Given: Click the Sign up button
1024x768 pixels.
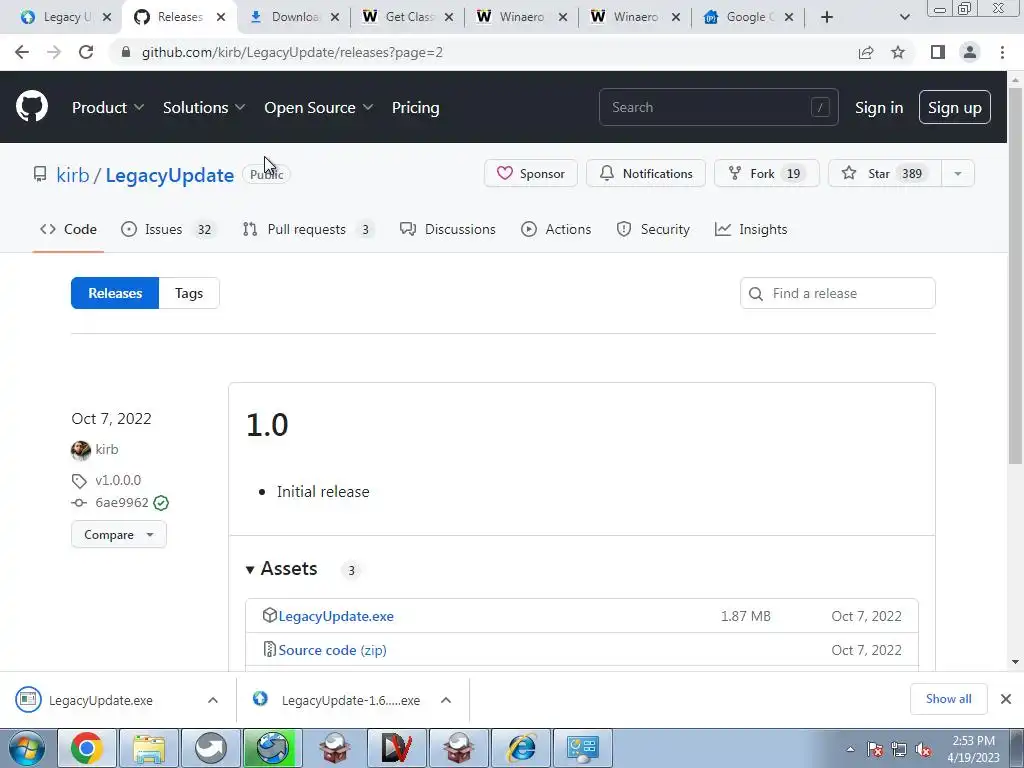Looking at the screenshot, I should tap(955, 107).
